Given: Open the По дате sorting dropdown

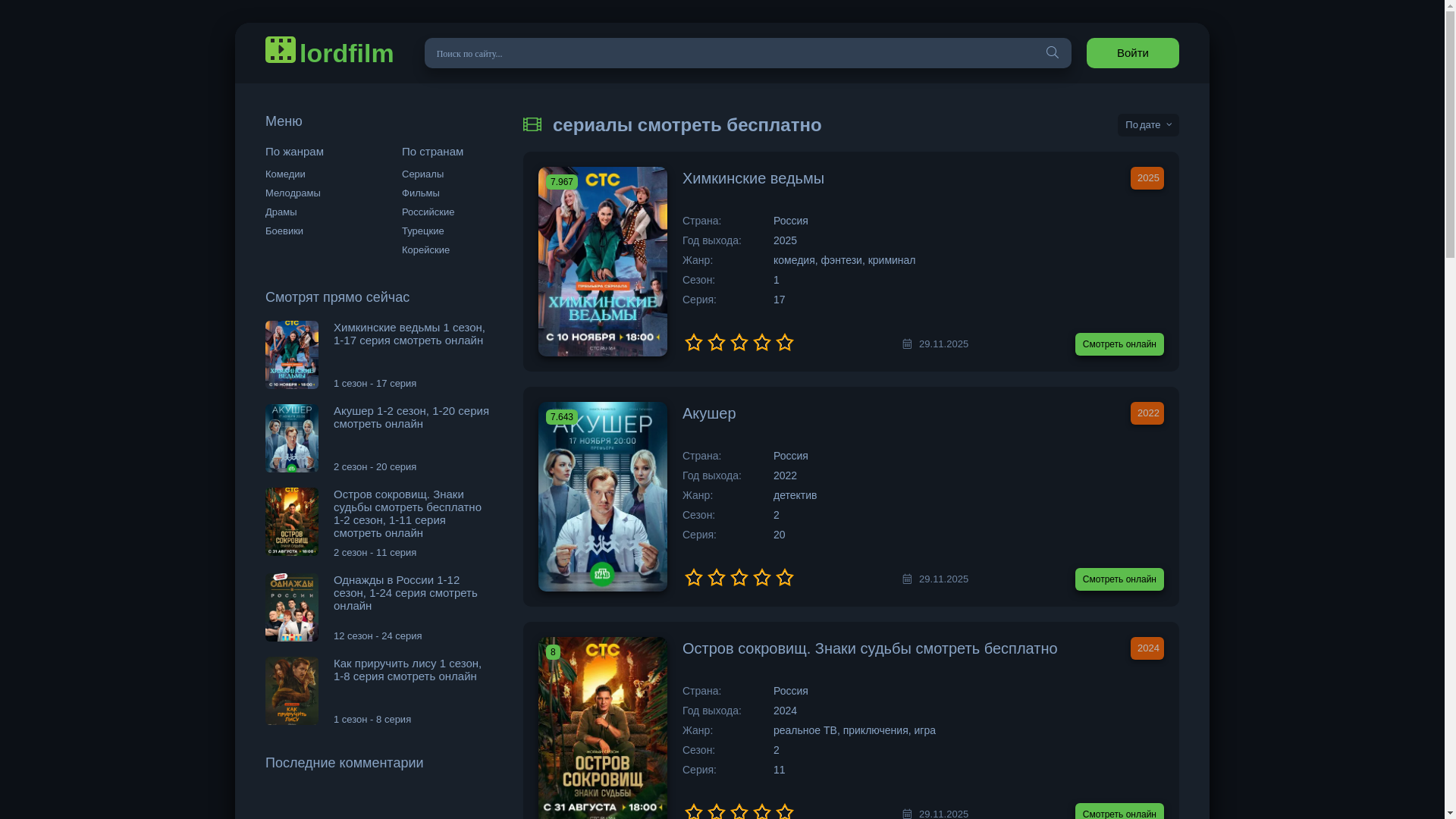Looking at the screenshot, I should 1147,125.
